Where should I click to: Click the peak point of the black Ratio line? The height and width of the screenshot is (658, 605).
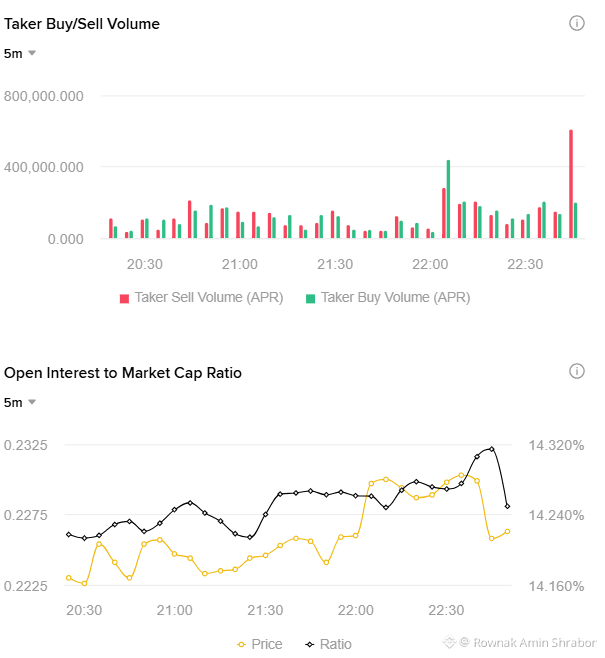pos(492,449)
